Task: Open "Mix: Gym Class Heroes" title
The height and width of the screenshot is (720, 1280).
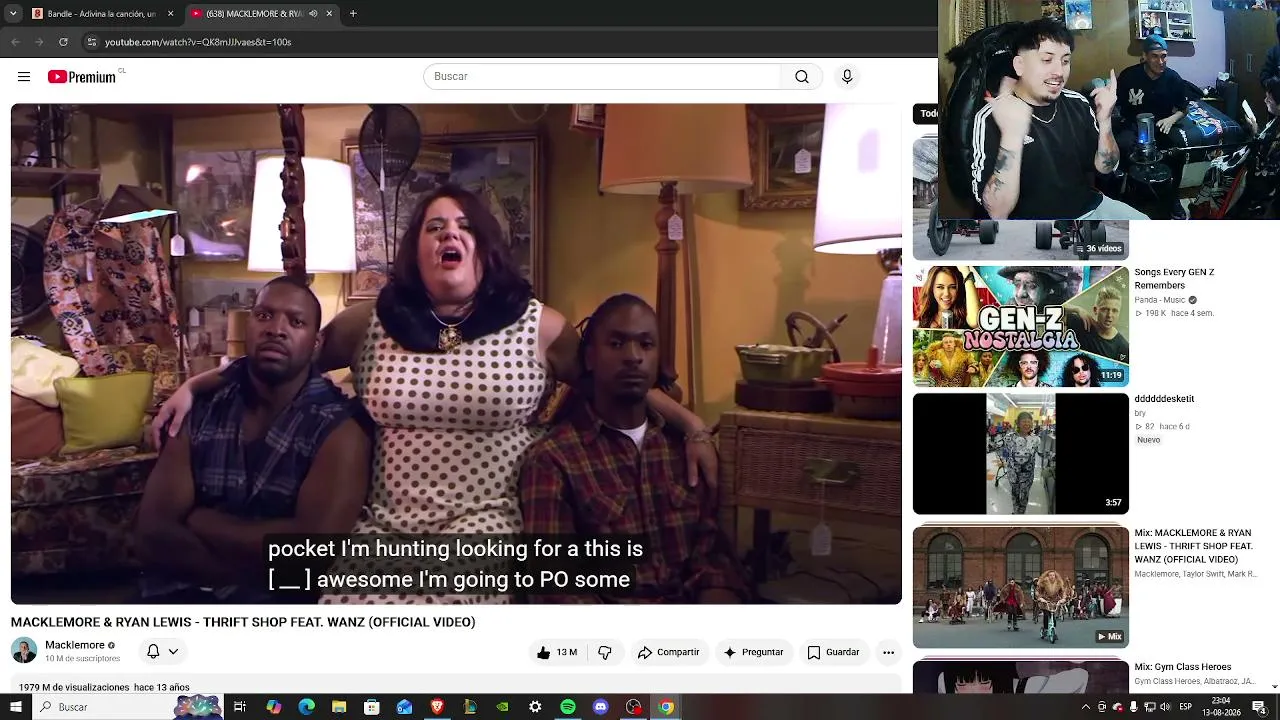Action: pyautogui.click(x=1183, y=667)
